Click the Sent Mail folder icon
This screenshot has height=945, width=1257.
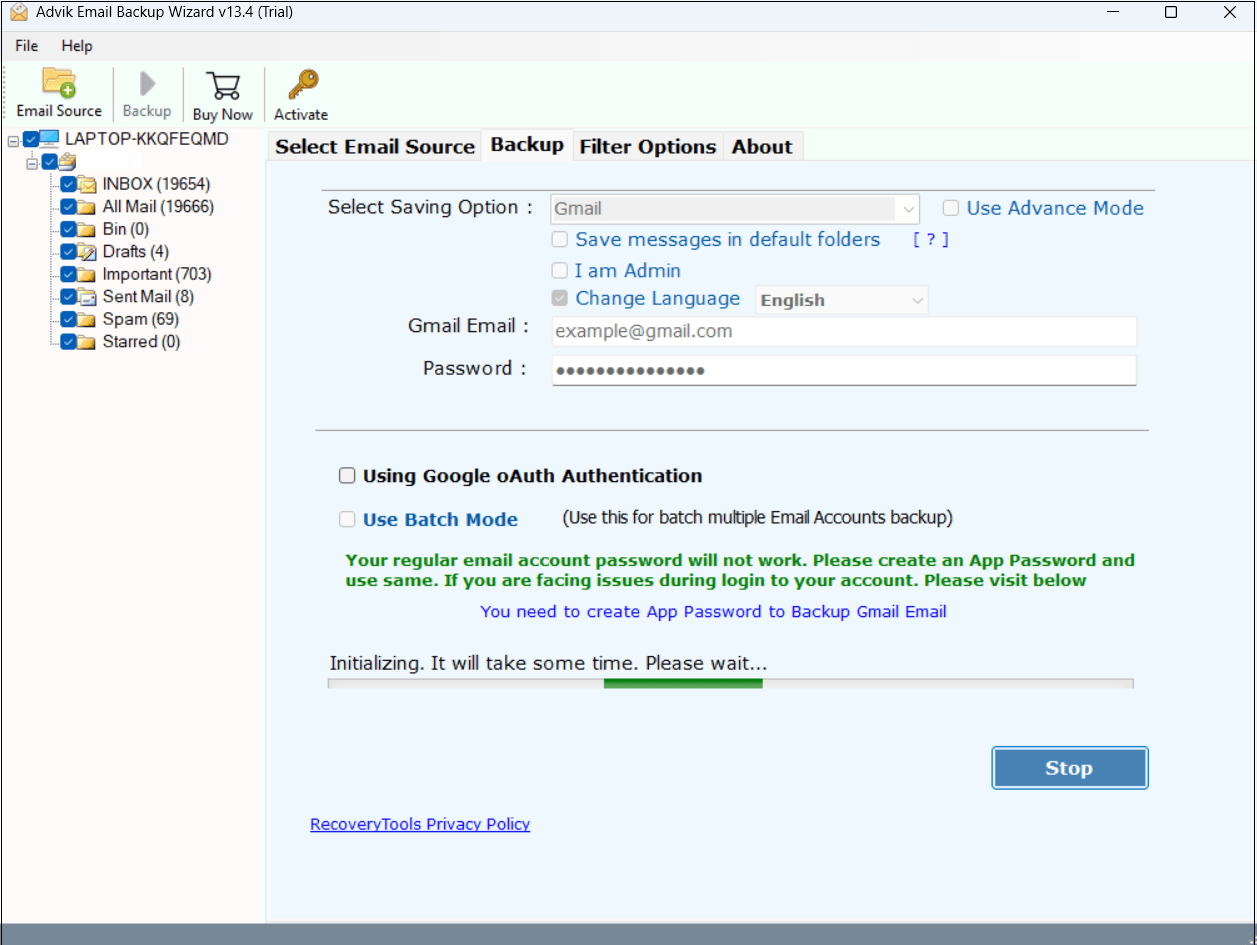click(x=88, y=297)
